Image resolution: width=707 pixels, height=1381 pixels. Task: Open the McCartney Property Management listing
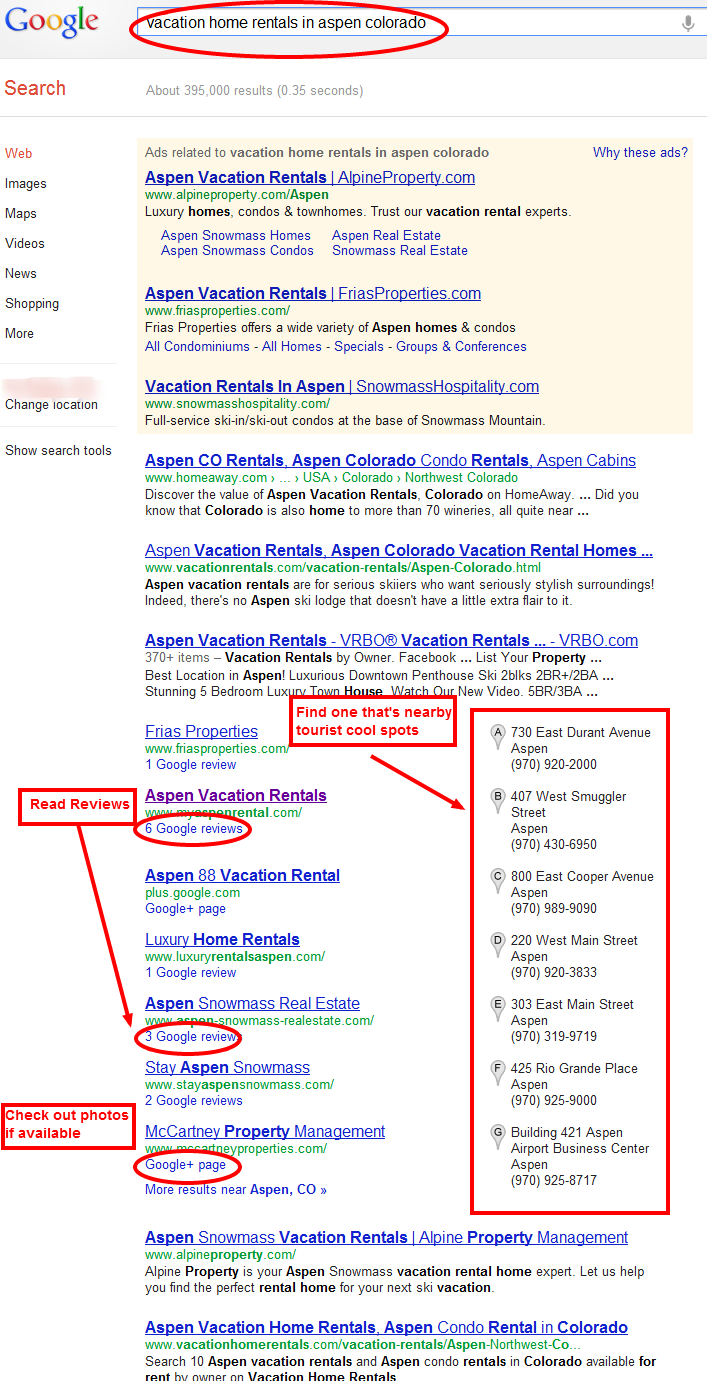tap(265, 1132)
